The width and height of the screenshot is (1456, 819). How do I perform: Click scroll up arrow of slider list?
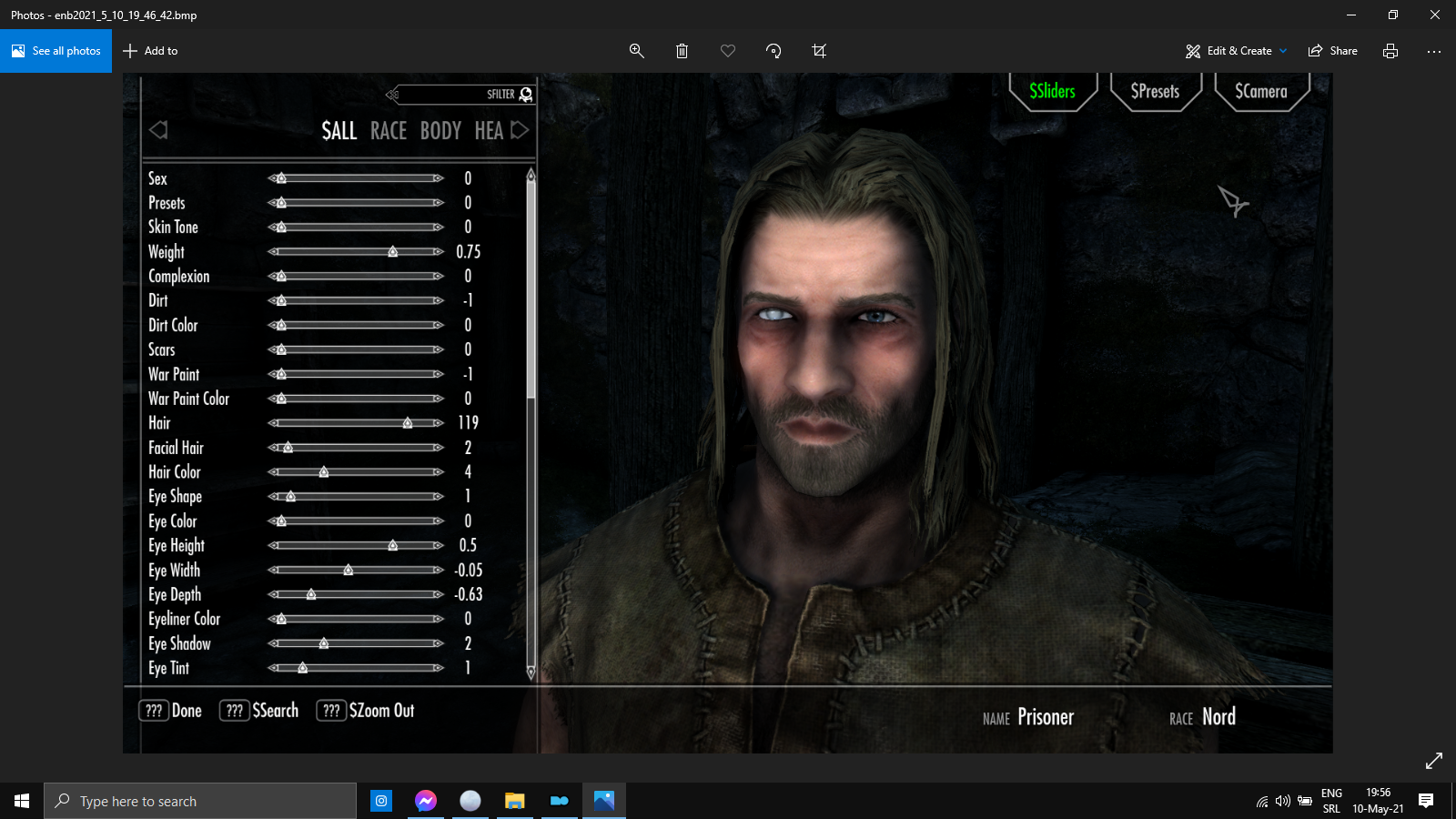tap(531, 175)
